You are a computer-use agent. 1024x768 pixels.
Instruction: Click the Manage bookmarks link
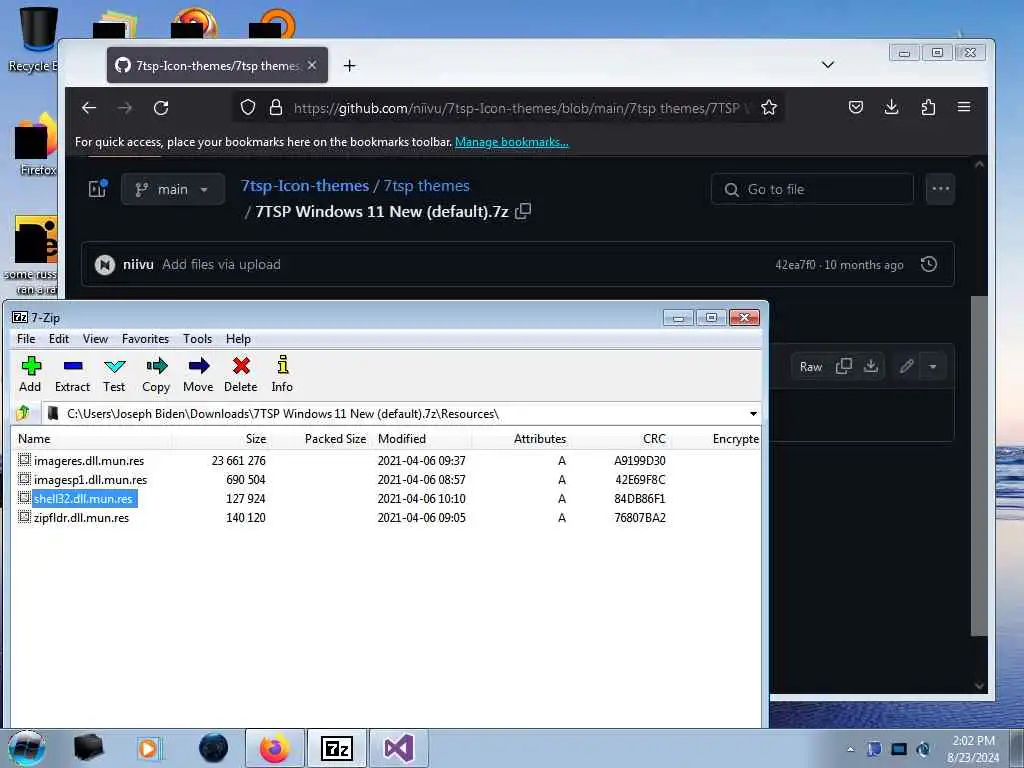coord(511,142)
